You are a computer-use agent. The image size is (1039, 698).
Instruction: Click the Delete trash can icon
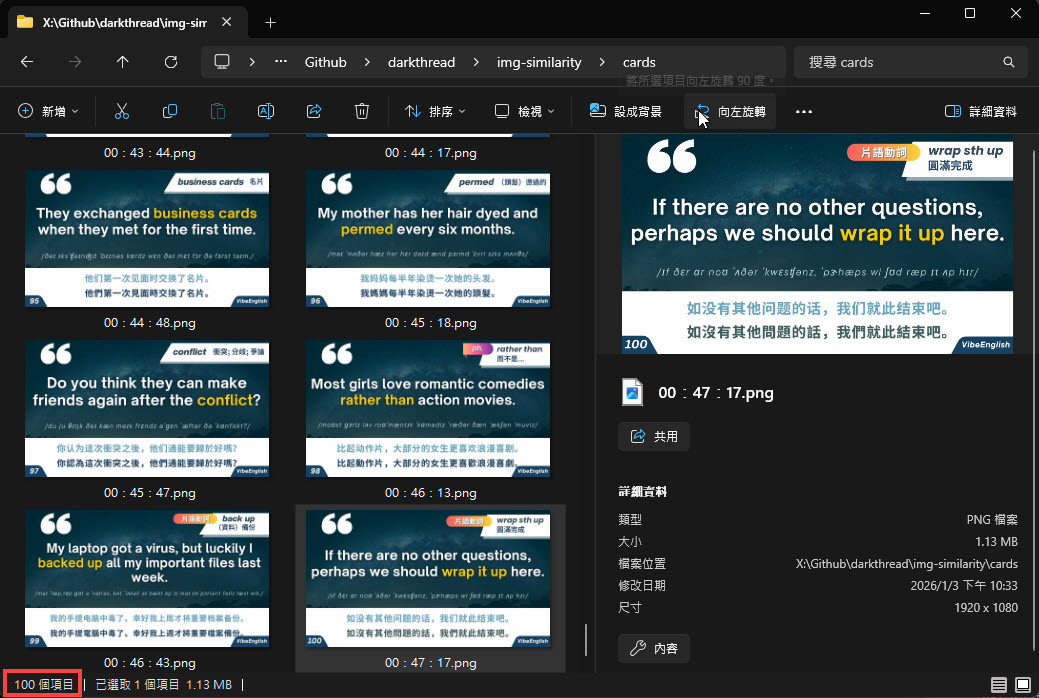(363, 111)
